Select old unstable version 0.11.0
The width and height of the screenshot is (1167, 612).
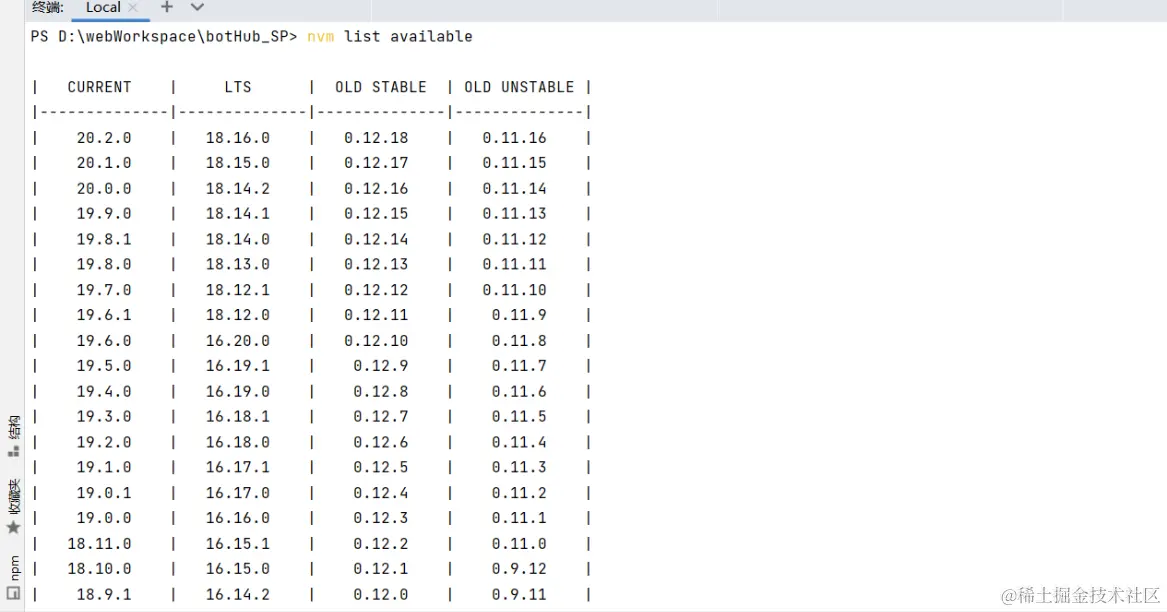point(519,544)
